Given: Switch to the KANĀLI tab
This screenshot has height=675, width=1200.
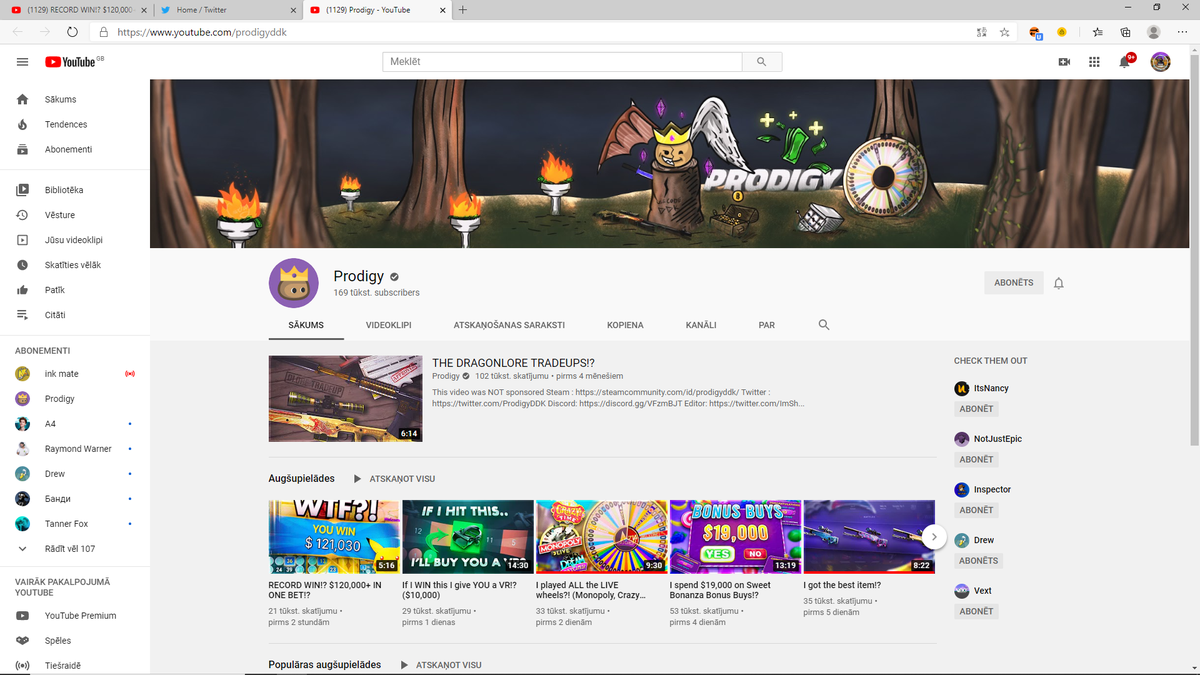Looking at the screenshot, I should click(x=701, y=325).
